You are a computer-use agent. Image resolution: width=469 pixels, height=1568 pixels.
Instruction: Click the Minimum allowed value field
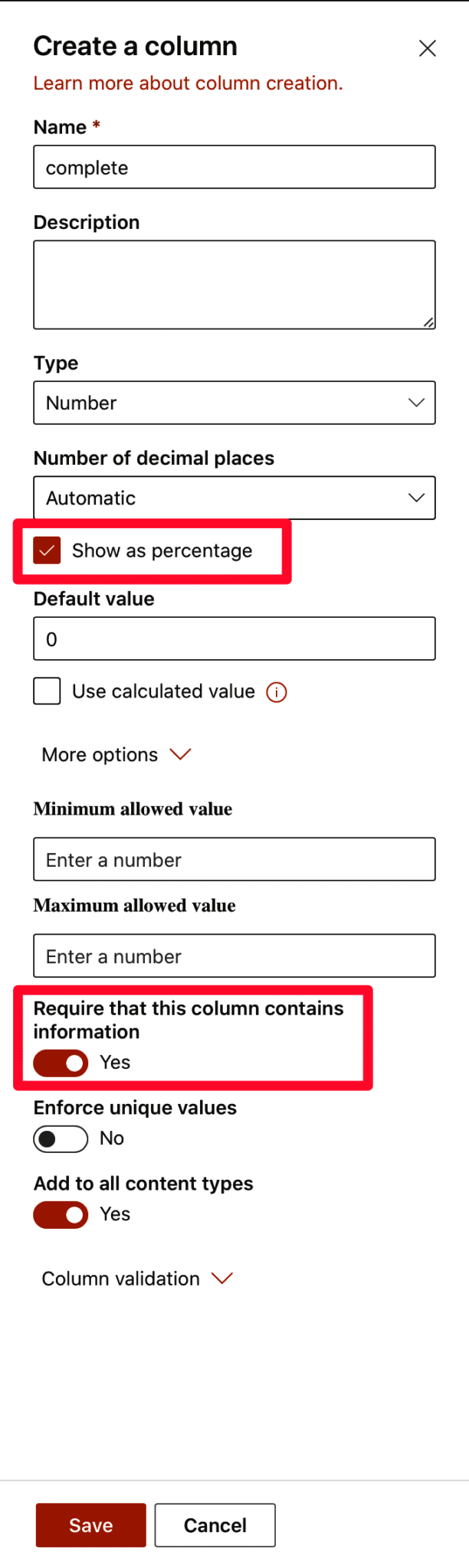pos(234,859)
